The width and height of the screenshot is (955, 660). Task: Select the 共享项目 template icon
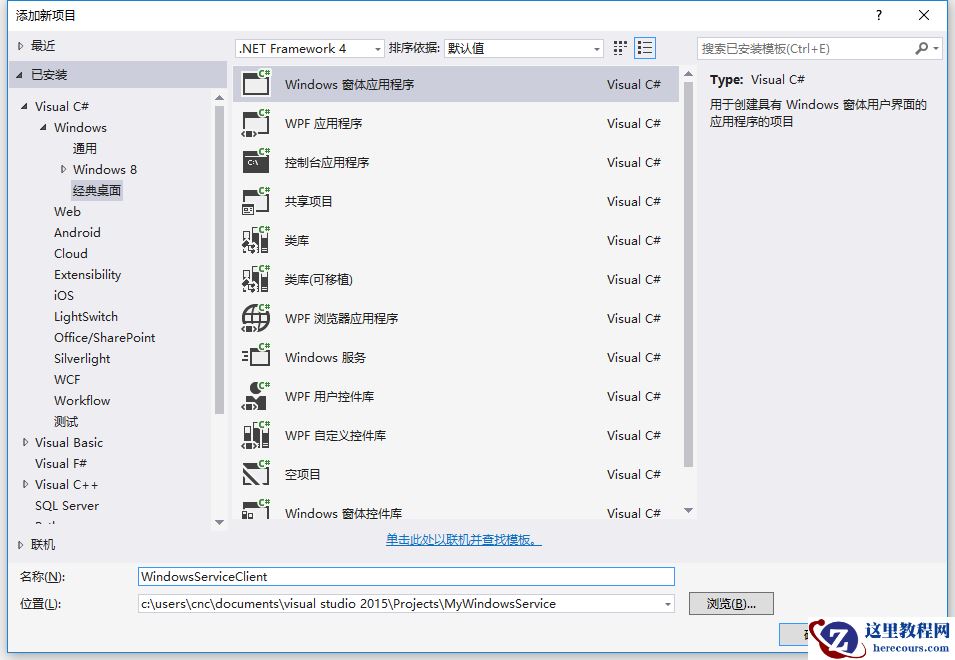[256, 201]
